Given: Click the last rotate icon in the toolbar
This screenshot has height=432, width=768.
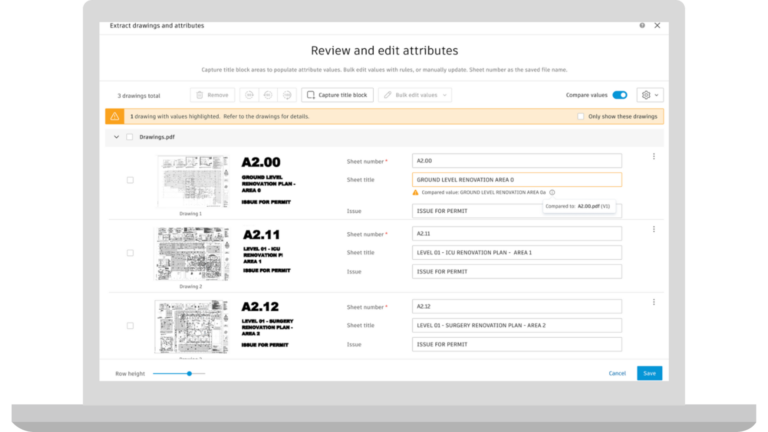Looking at the screenshot, I should point(287,95).
